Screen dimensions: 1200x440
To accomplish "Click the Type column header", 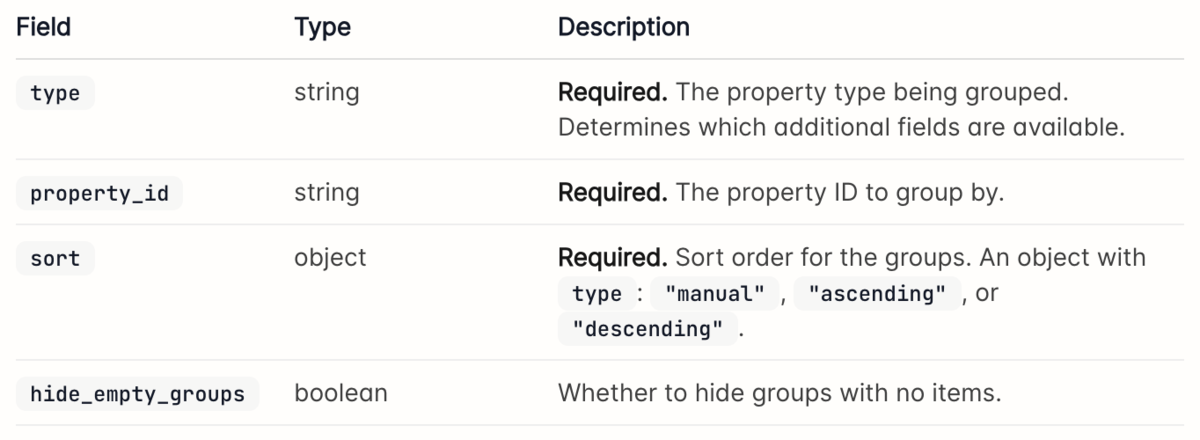I will point(322,27).
